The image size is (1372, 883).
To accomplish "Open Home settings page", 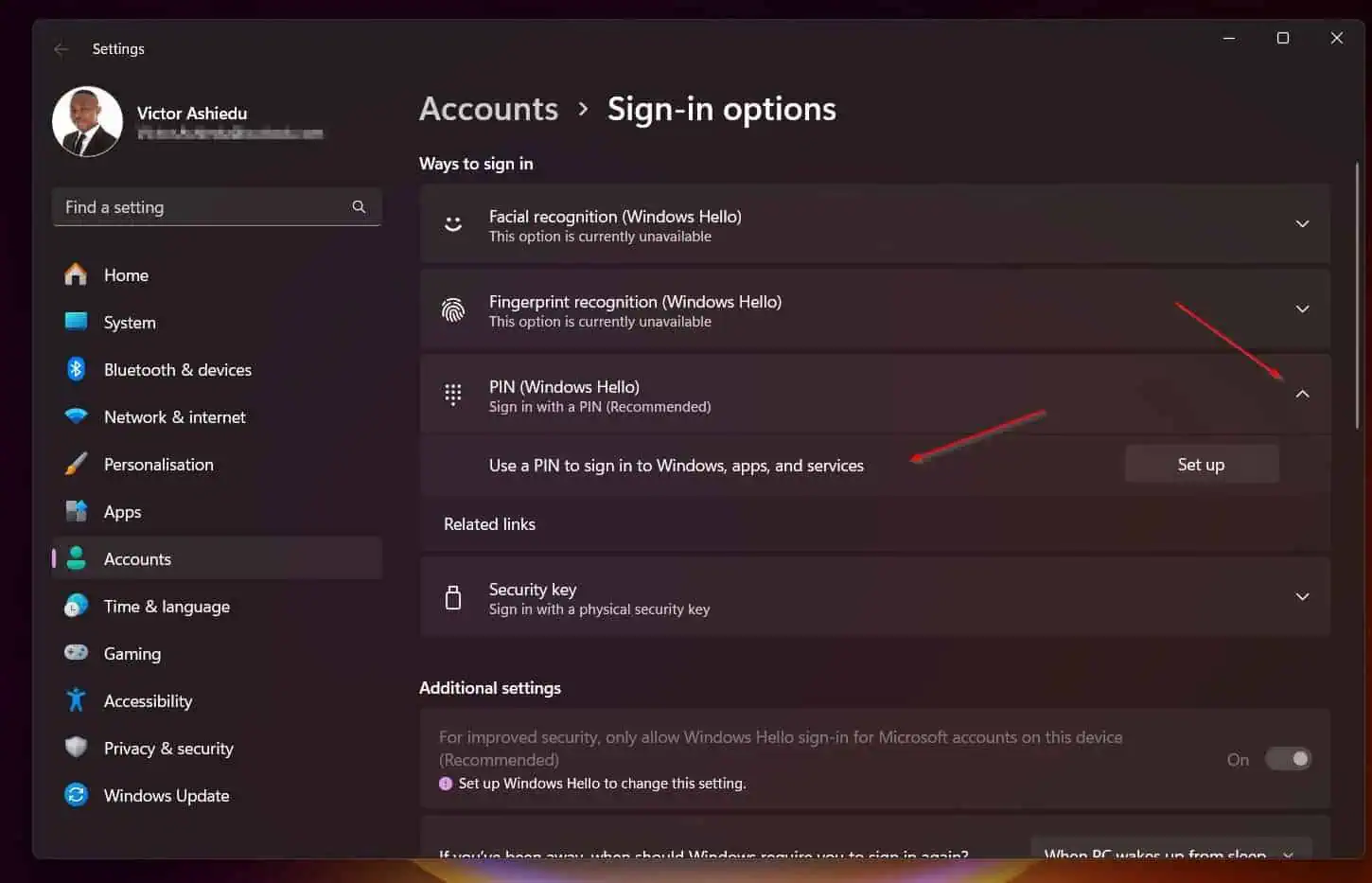I will (x=217, y=274).
